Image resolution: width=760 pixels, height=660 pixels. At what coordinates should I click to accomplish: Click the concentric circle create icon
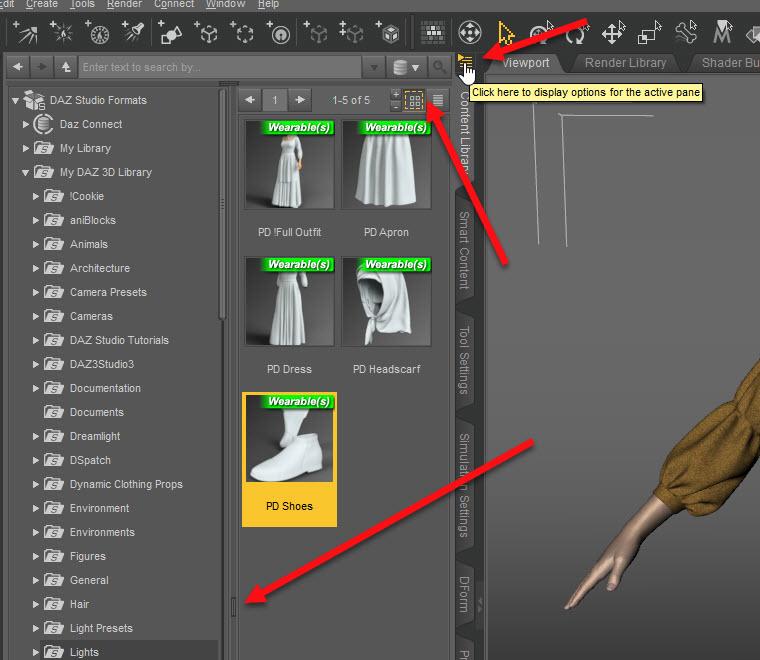279,33
